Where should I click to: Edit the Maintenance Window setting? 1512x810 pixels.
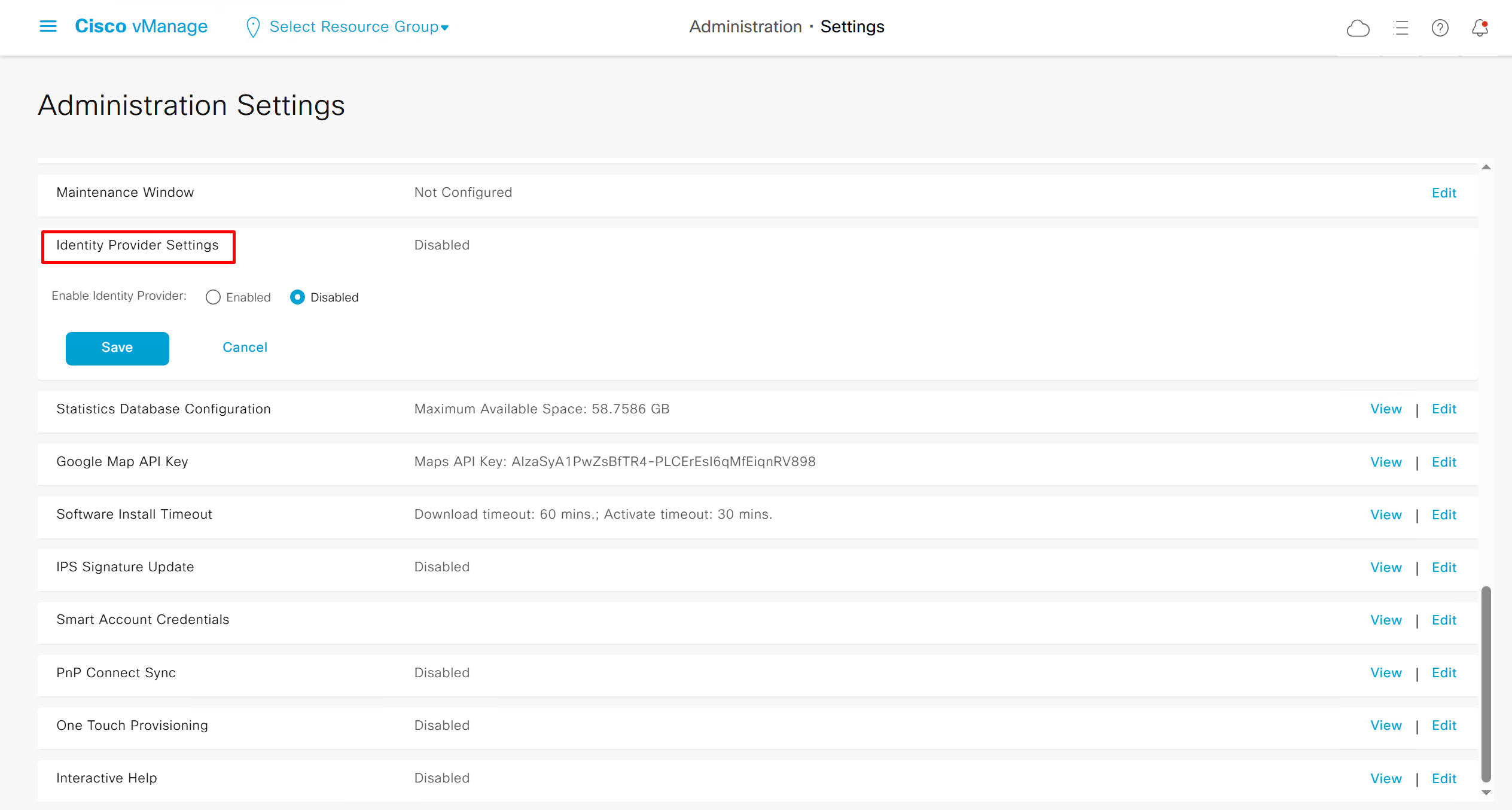pos(1443,193)
